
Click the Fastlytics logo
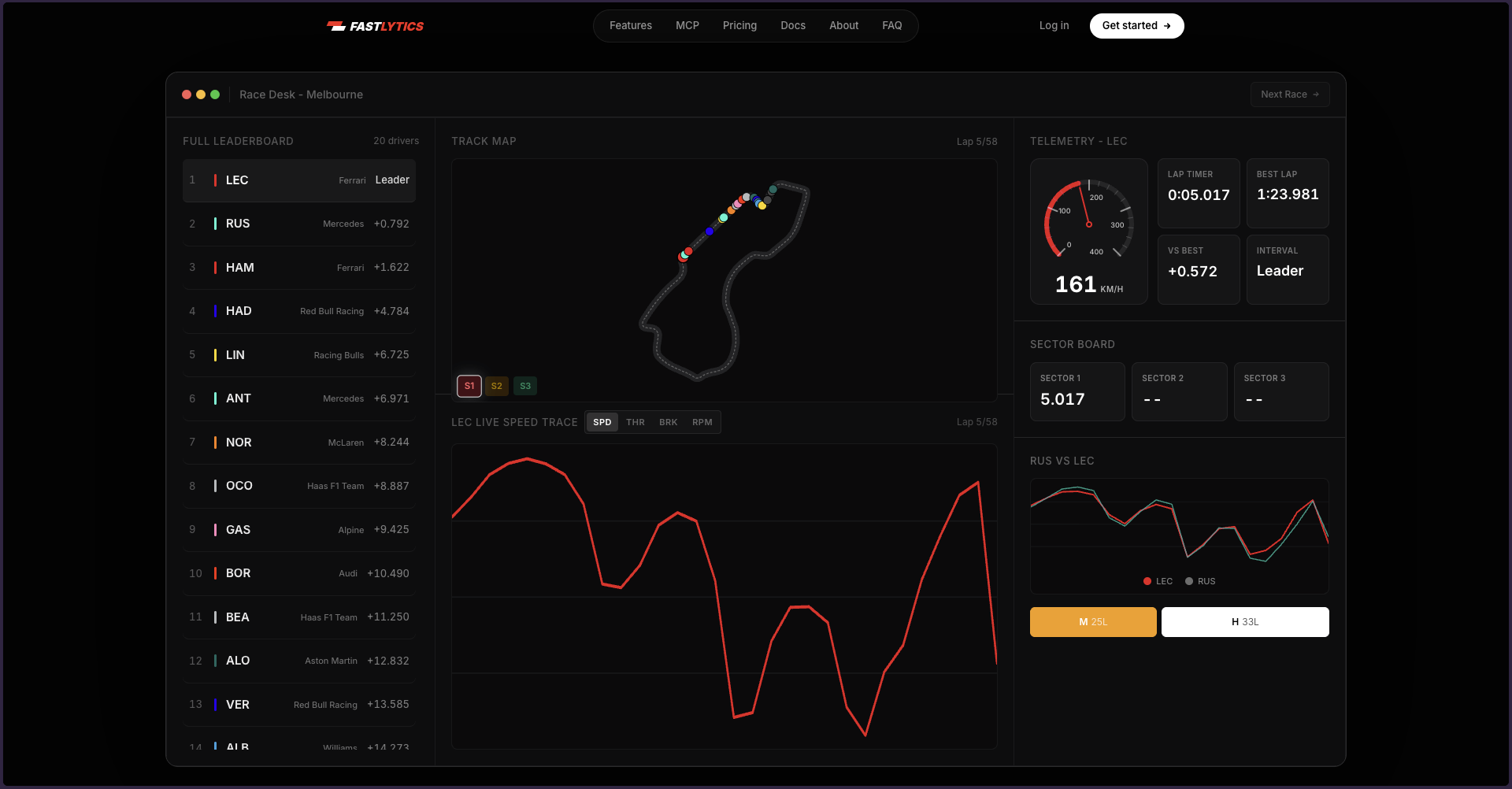[x=375, y=26]
